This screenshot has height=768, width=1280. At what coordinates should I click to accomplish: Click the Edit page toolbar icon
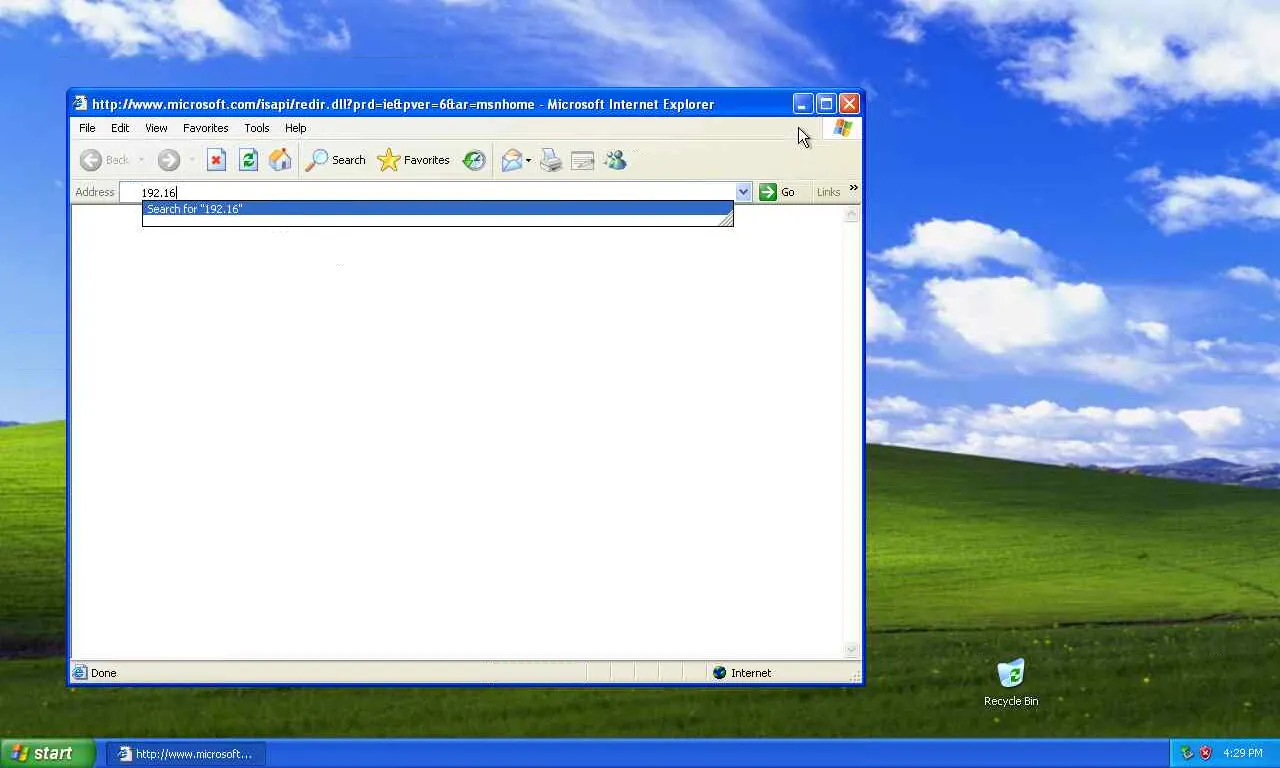coord(582,160)
